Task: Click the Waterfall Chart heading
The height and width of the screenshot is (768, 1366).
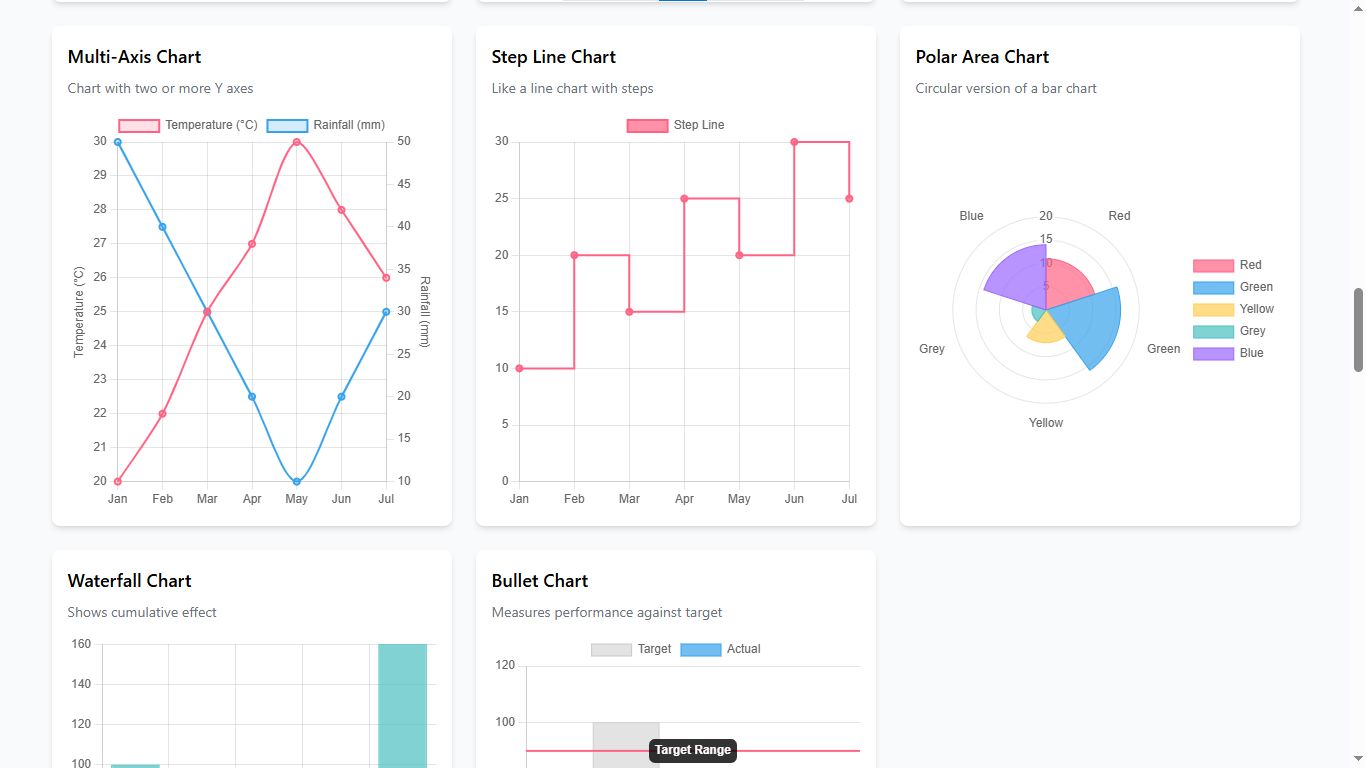Action: (129, 581)
